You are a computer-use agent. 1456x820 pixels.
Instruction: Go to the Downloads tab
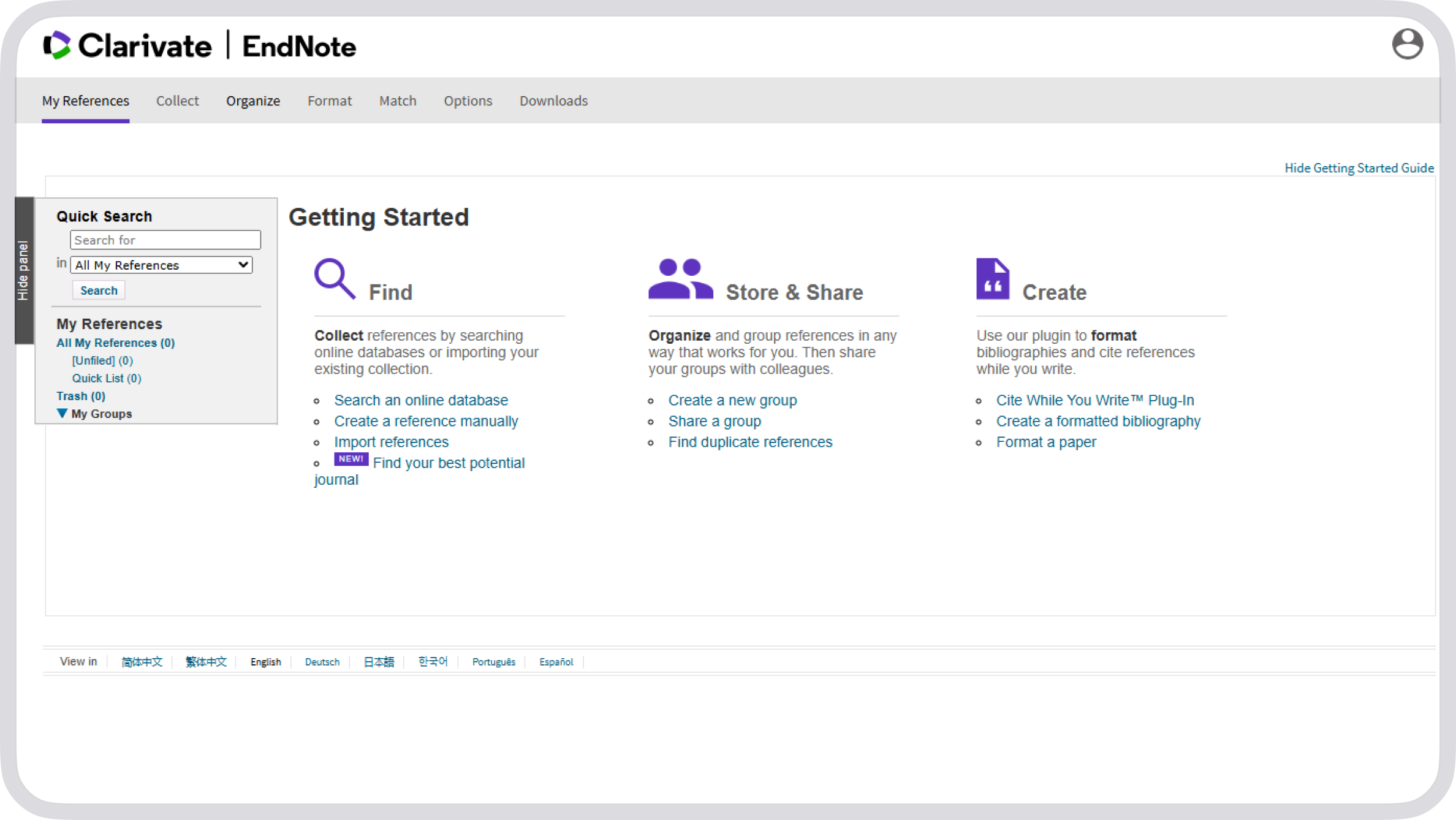pyautogui.click(x=553, y=101)
